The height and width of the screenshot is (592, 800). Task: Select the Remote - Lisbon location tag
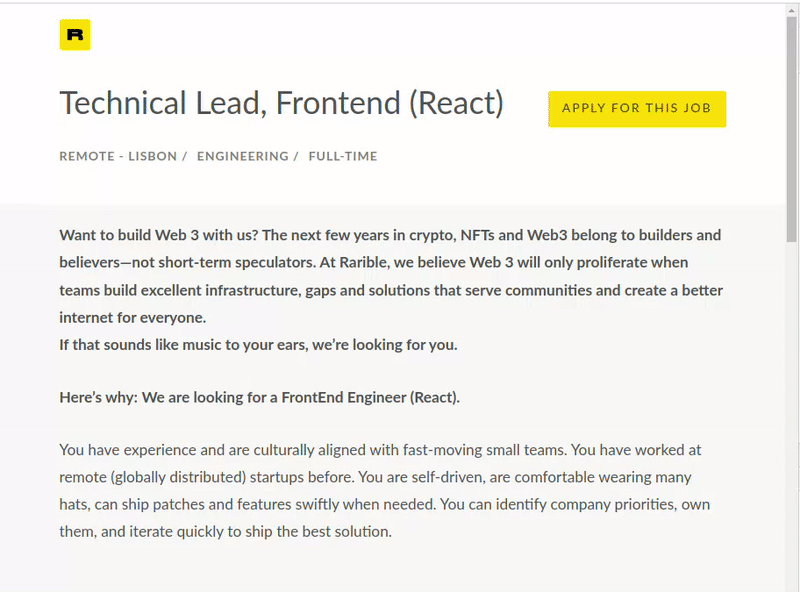pos(118,156)
